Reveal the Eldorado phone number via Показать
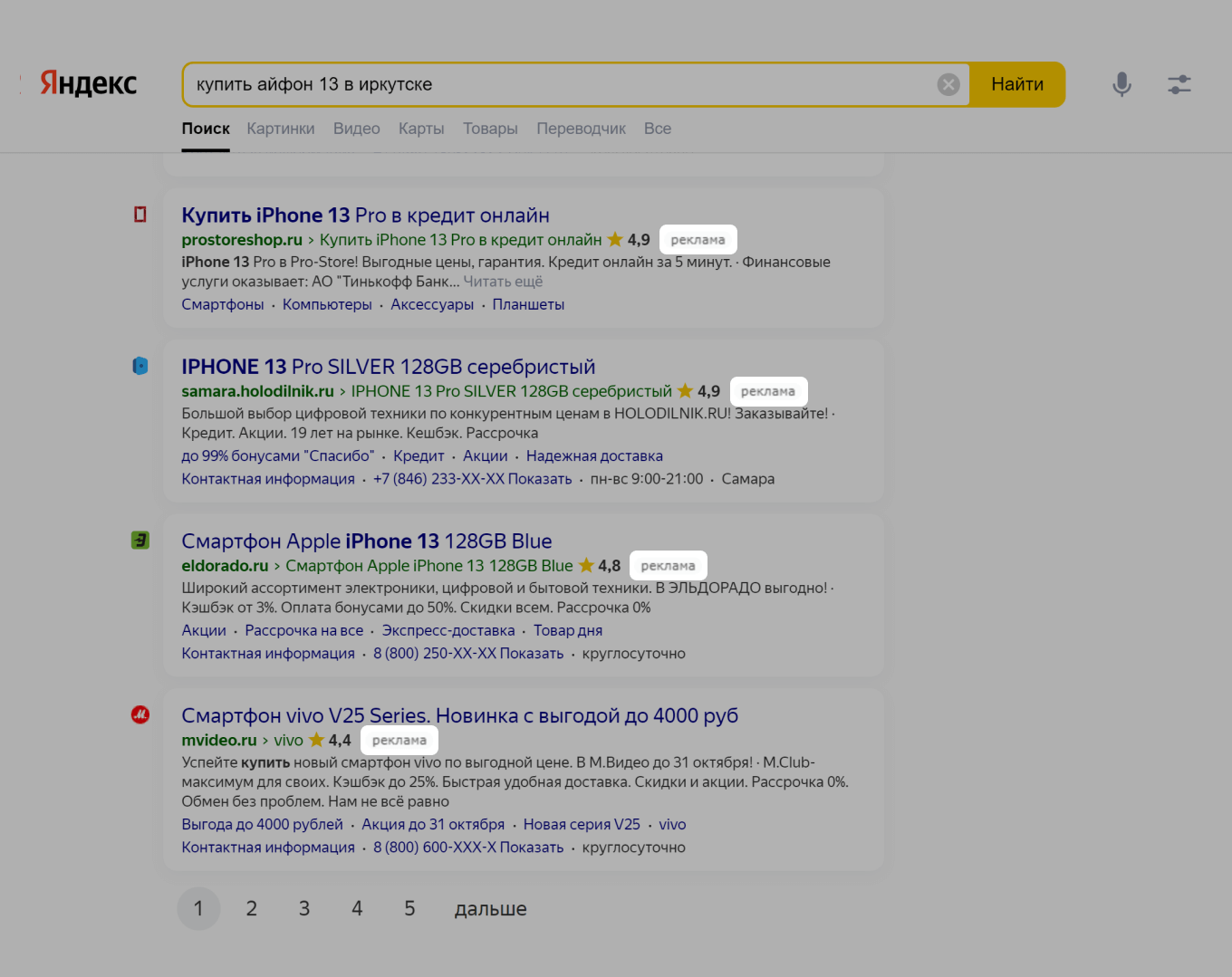The image size is (1232, 977). pyautogui.click(x=532, y=654)
